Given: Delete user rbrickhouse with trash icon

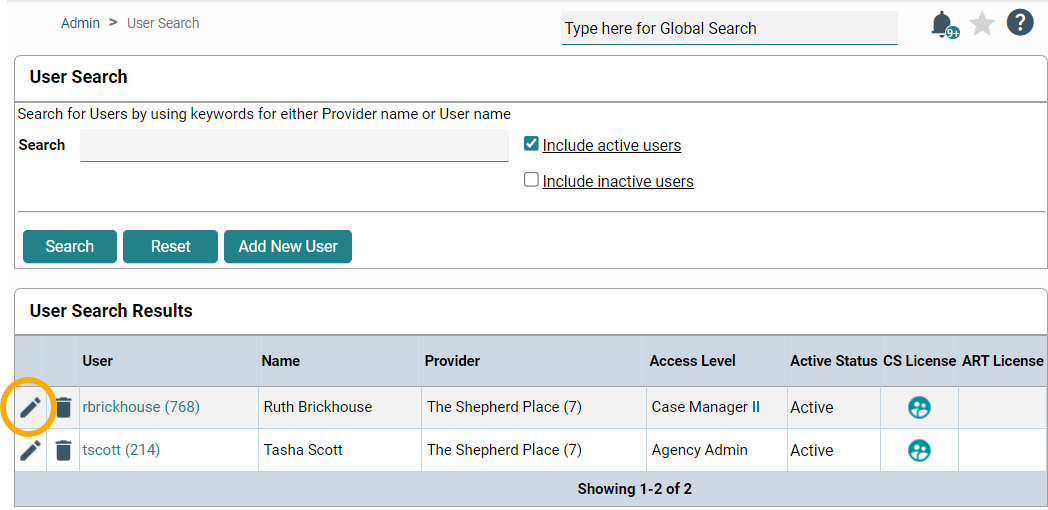Looking at the screenshot, I should click(64, 407).
